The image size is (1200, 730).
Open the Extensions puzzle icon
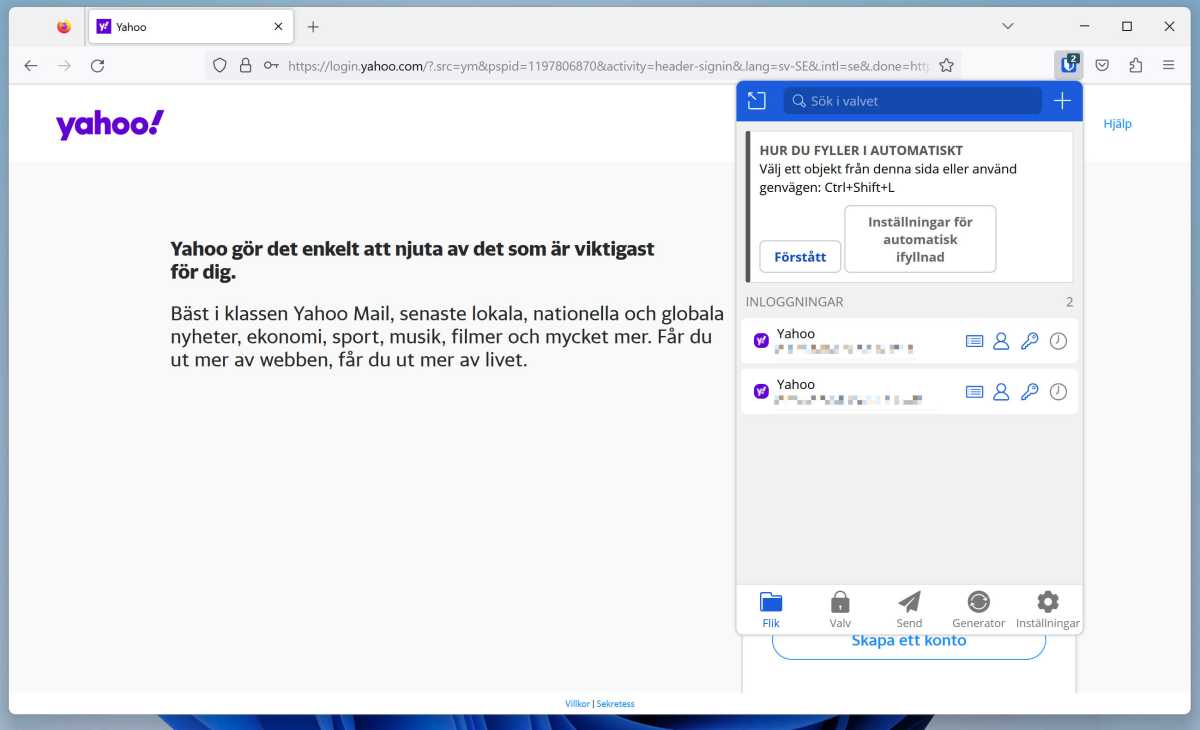pos(1135,65)
